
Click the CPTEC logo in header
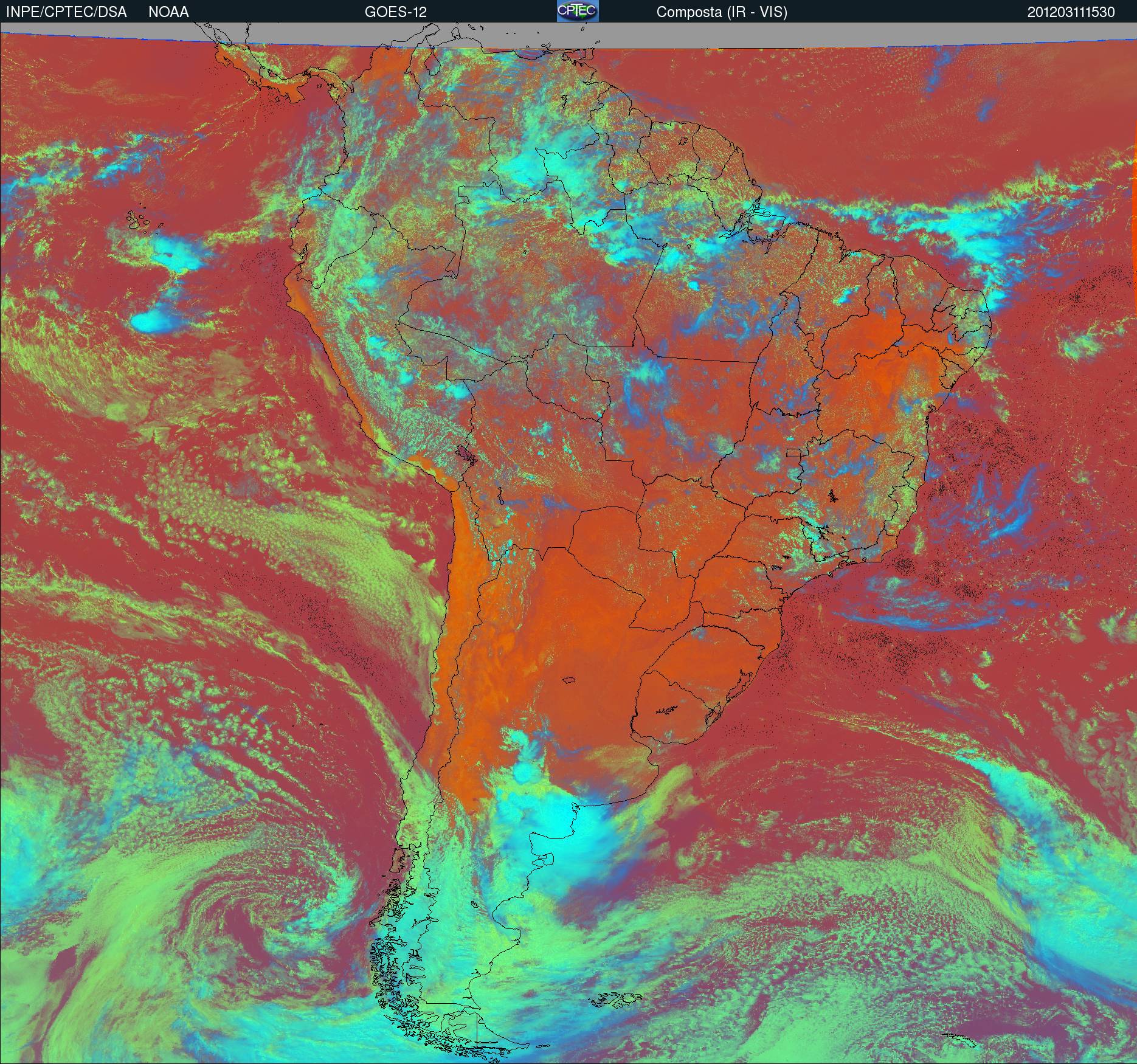click(578, 11)
